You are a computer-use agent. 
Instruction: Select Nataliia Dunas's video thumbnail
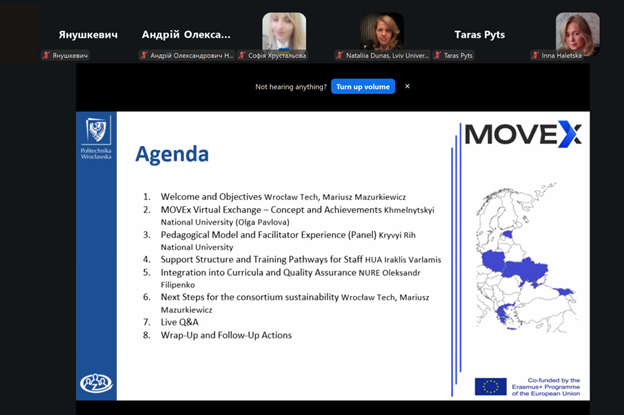click(x=382, y=32)
